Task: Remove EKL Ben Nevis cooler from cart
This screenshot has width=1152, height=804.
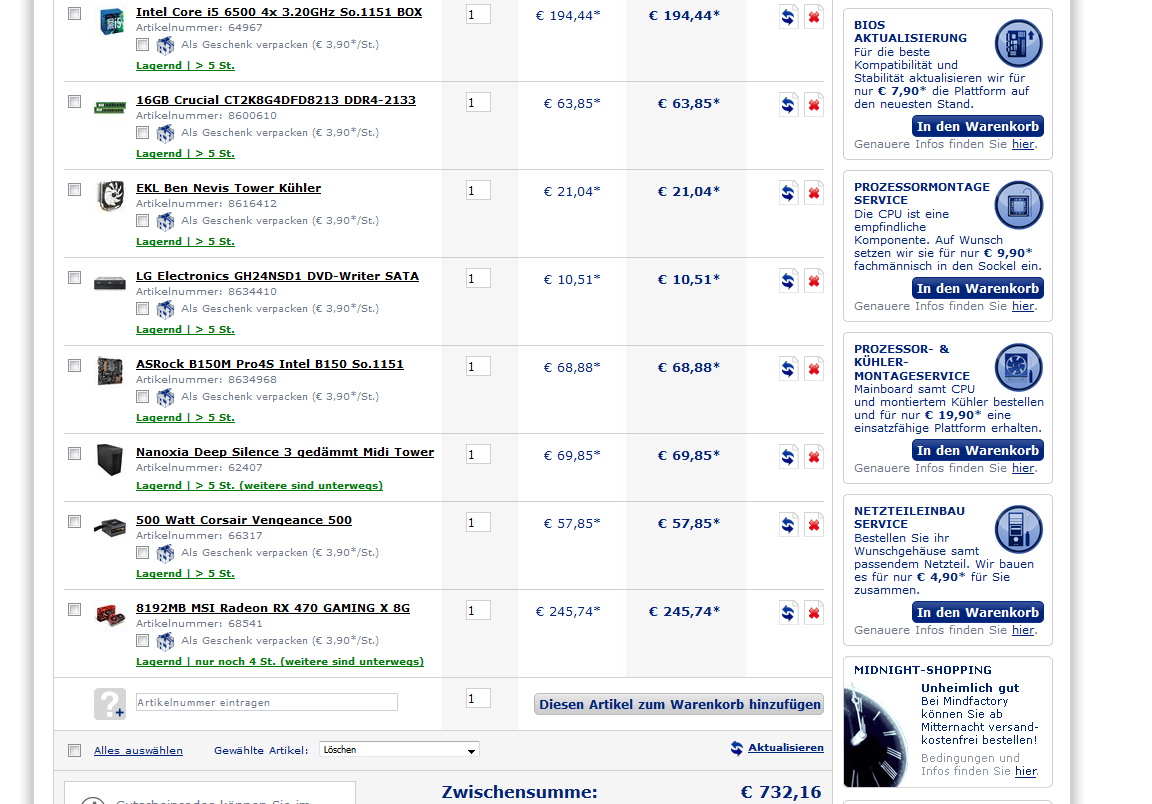Action: (x=814, y=193)
